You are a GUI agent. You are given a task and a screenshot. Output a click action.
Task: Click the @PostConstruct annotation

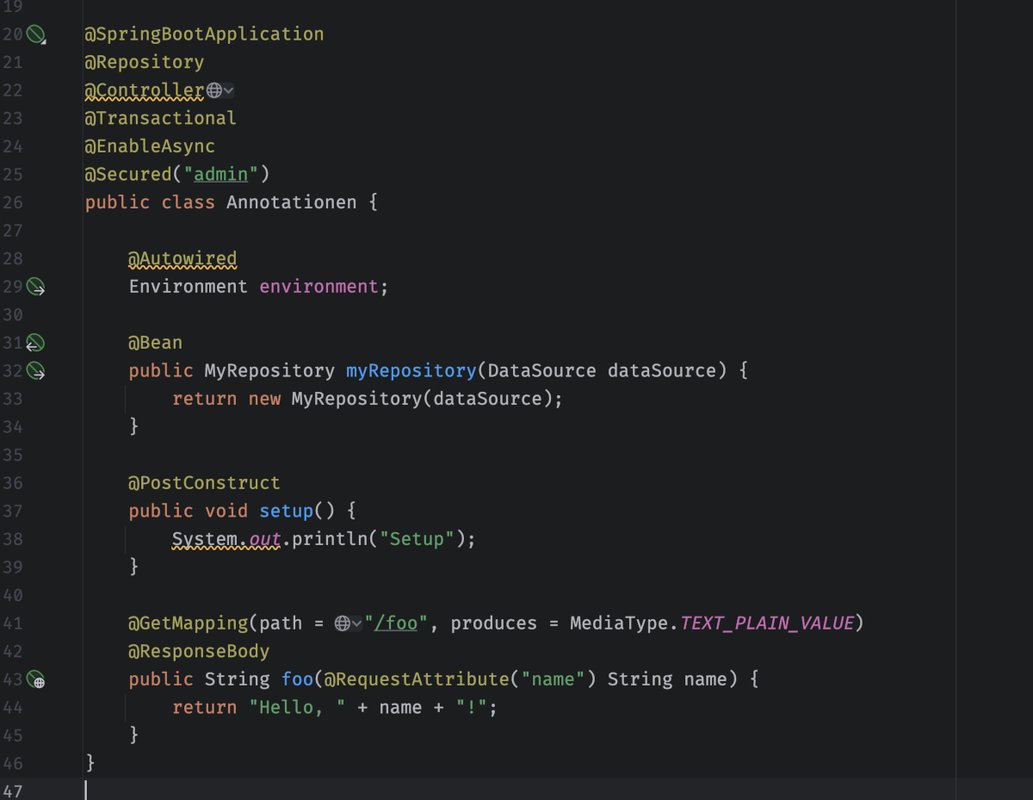click(x=204, y=483)
